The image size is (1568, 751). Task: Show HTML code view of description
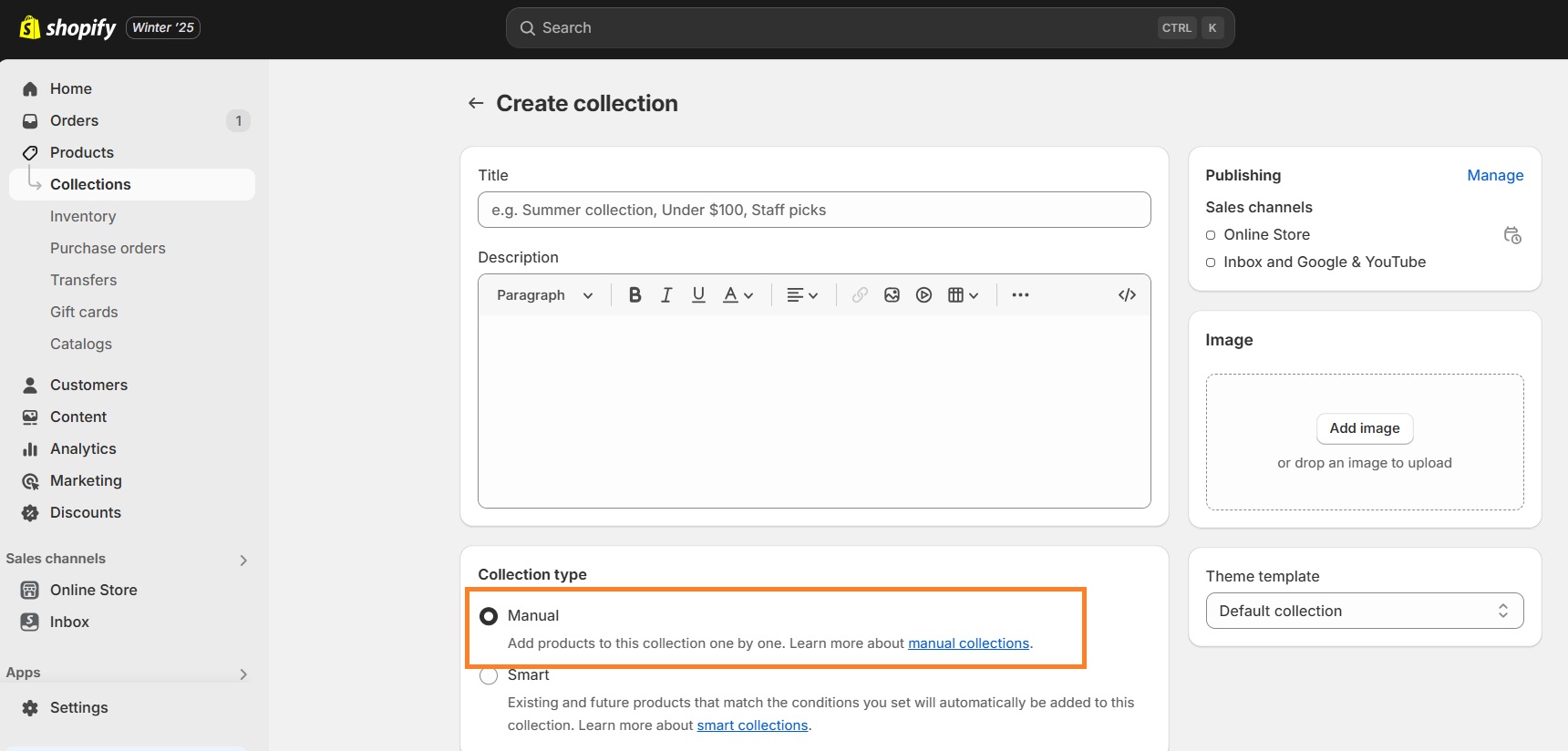coord(1127,295)
